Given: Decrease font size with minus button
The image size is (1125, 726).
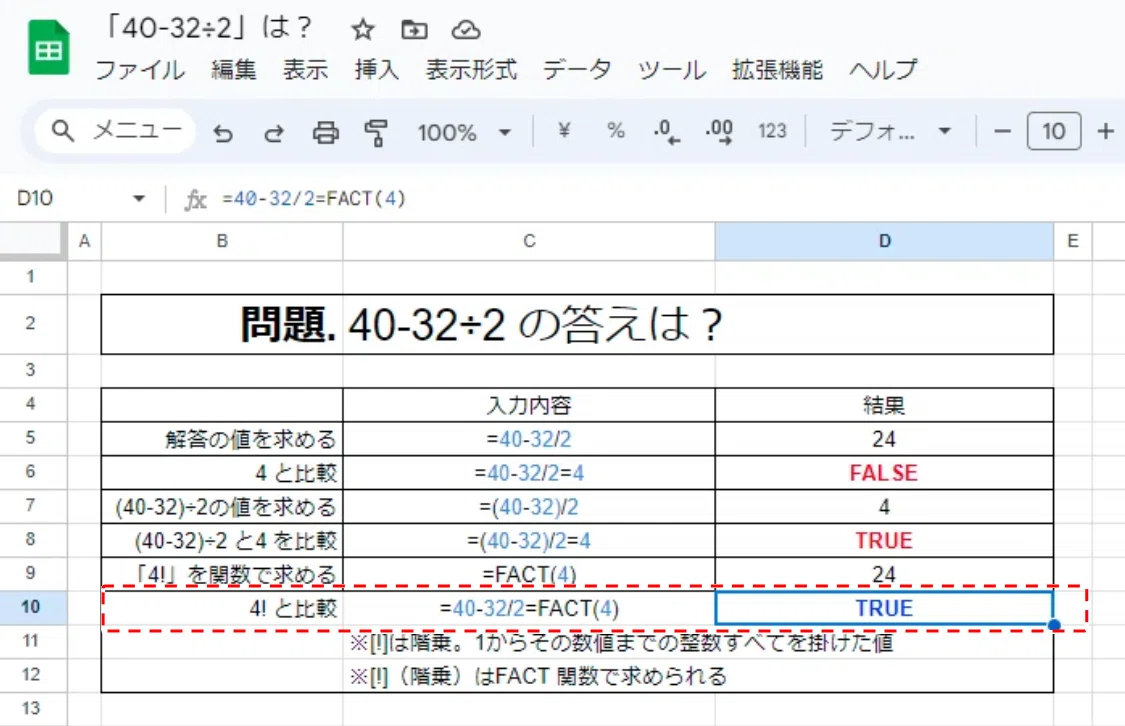Looking at the screenshot, I should [1002, 131].
